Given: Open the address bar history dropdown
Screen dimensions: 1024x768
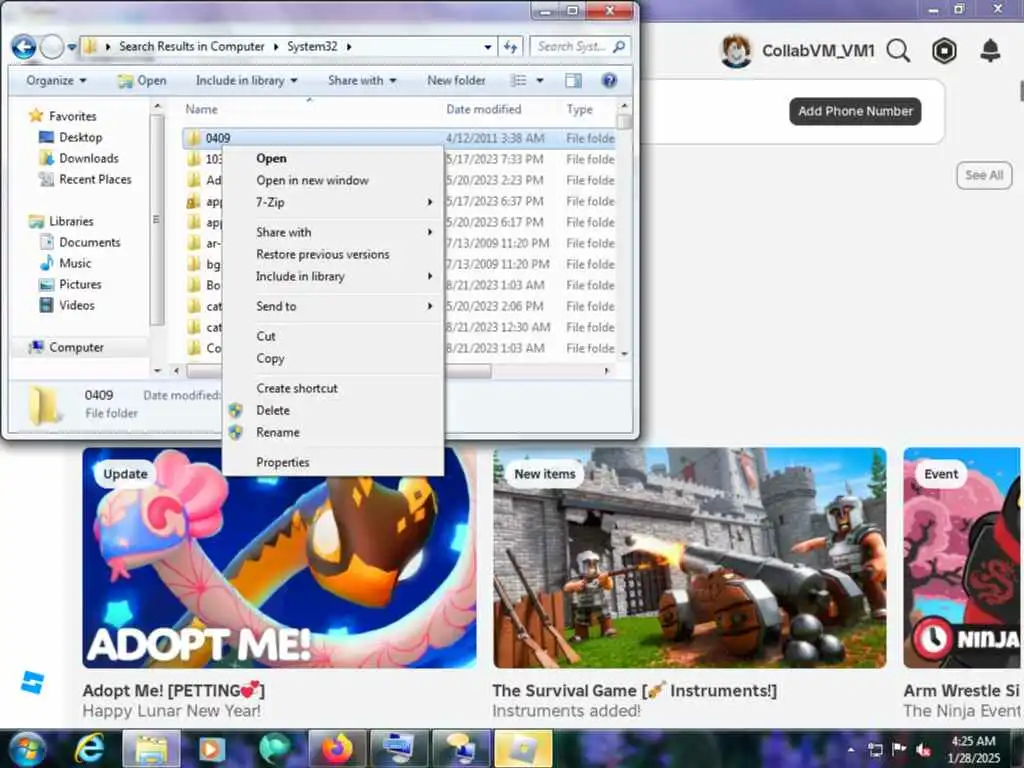Looking at the screenshot, I should (x=488, y=47).
